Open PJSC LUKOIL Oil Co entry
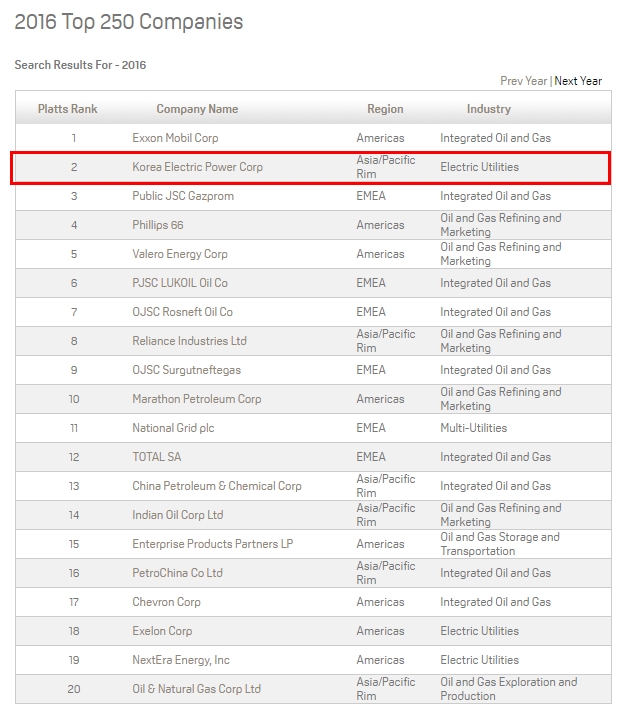619x704 pixels. pyautogui.click(x=180, y=283)
